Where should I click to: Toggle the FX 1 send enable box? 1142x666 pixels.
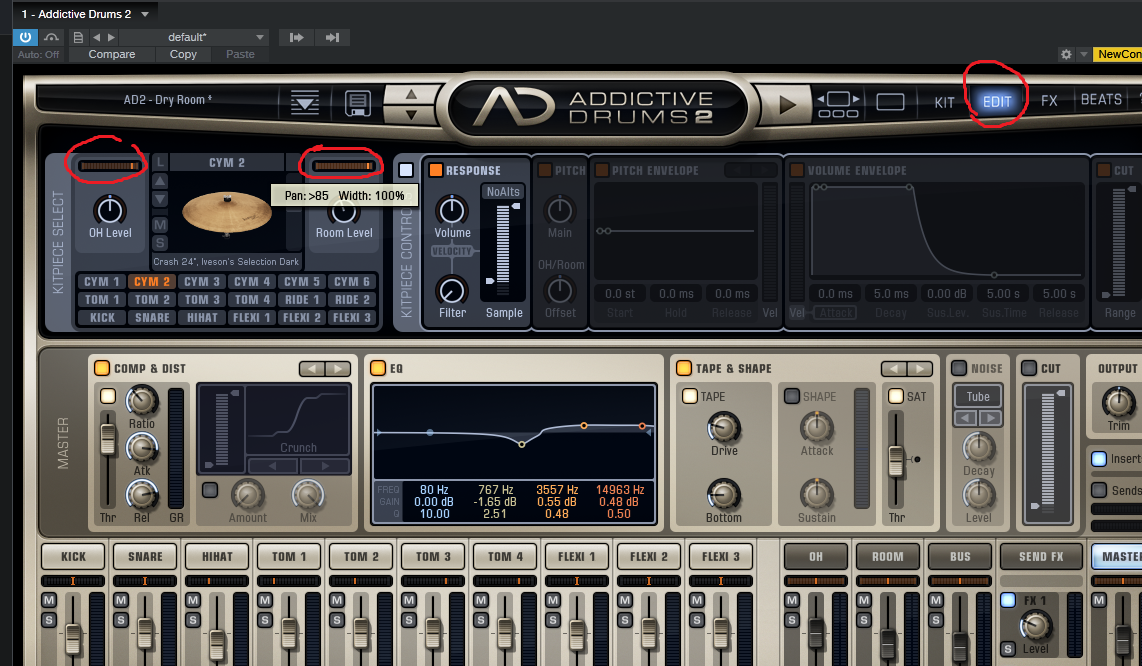1008,600
